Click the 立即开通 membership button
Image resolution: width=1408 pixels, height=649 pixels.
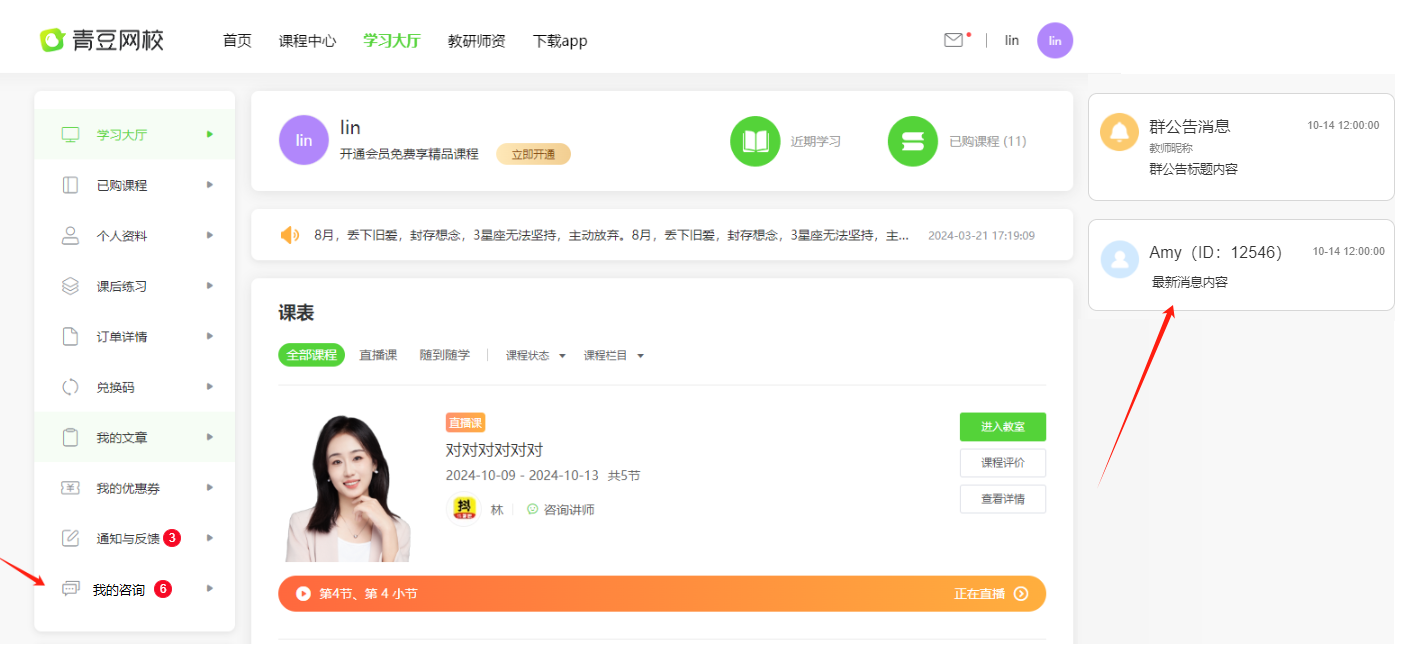(x=533, y=154)
